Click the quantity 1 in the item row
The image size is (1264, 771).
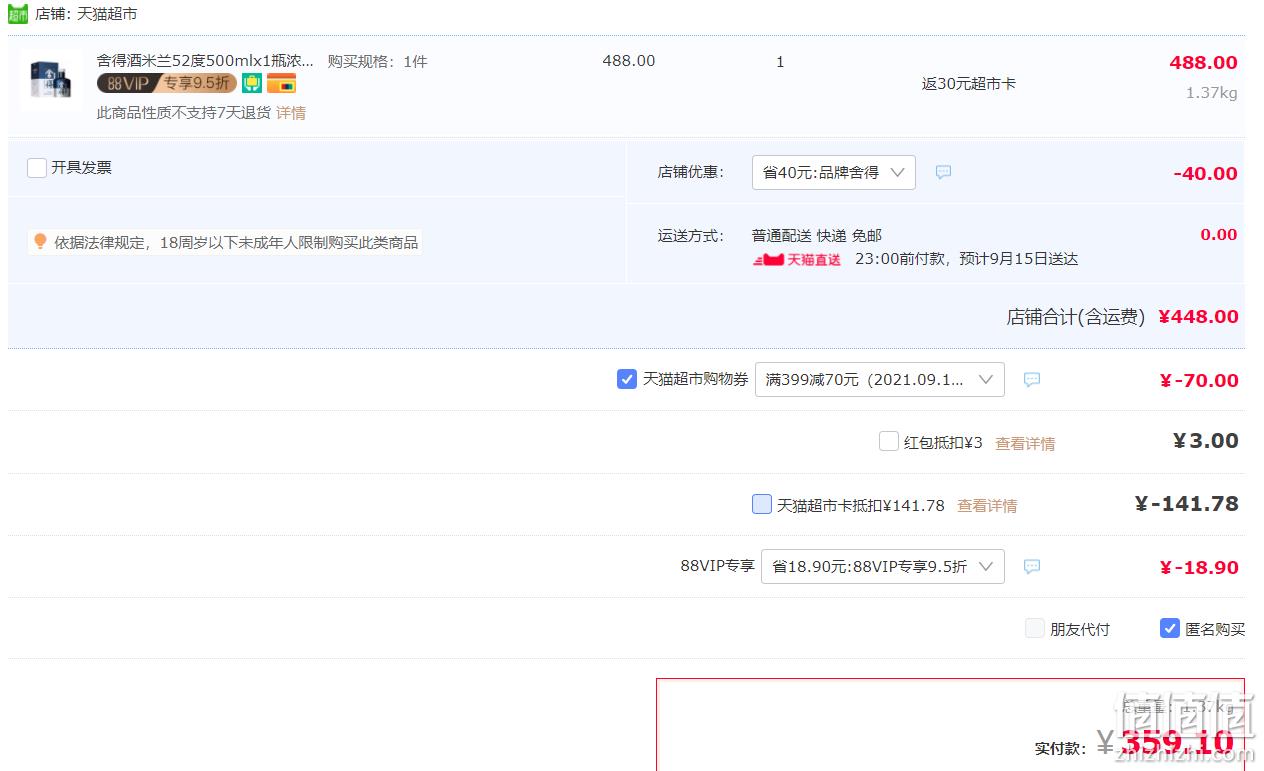780,62
